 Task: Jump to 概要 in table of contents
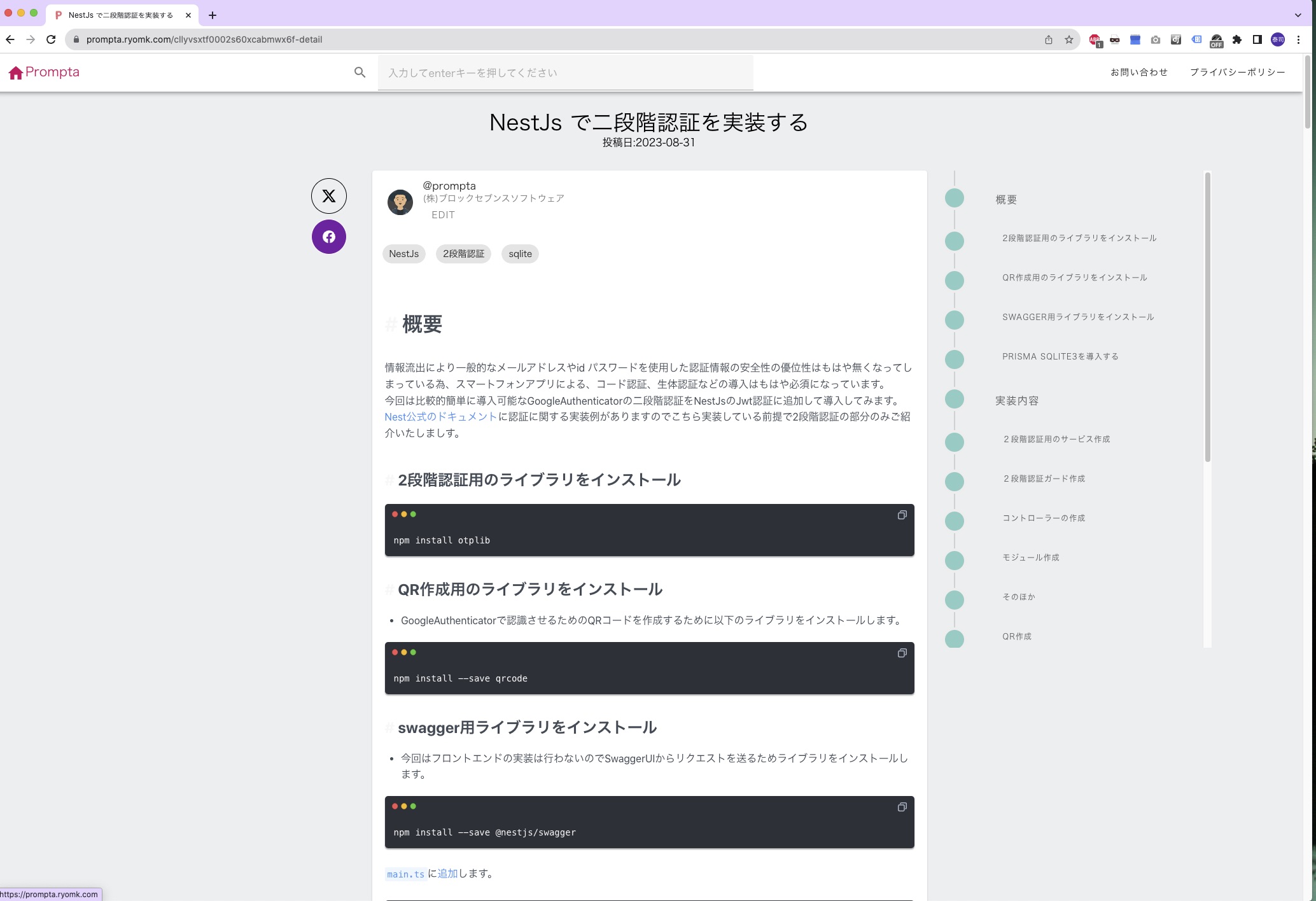[x=1006, y=200]
